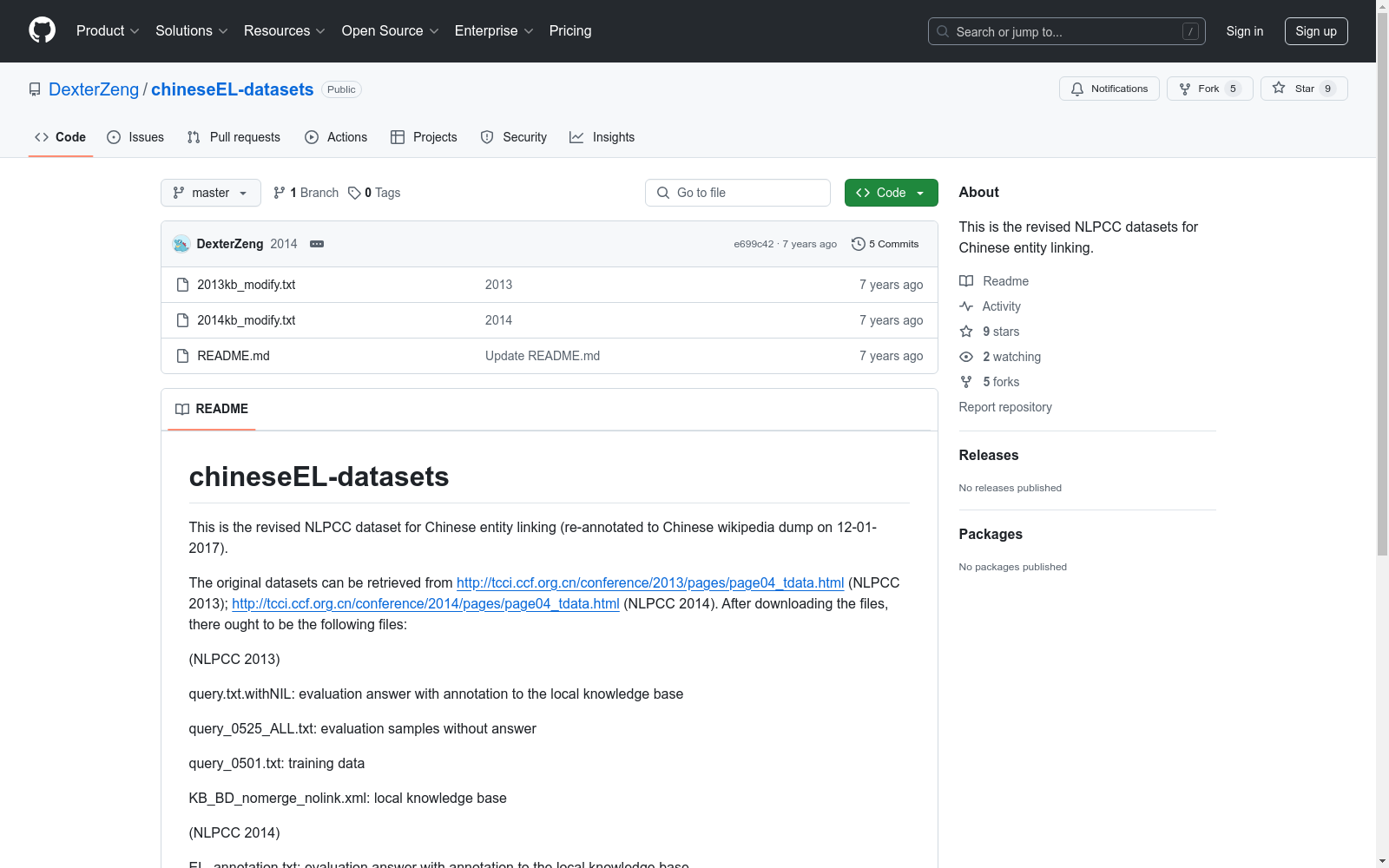1389x868 pixels.
Task: Open README.md file
Action: point(234,356)
